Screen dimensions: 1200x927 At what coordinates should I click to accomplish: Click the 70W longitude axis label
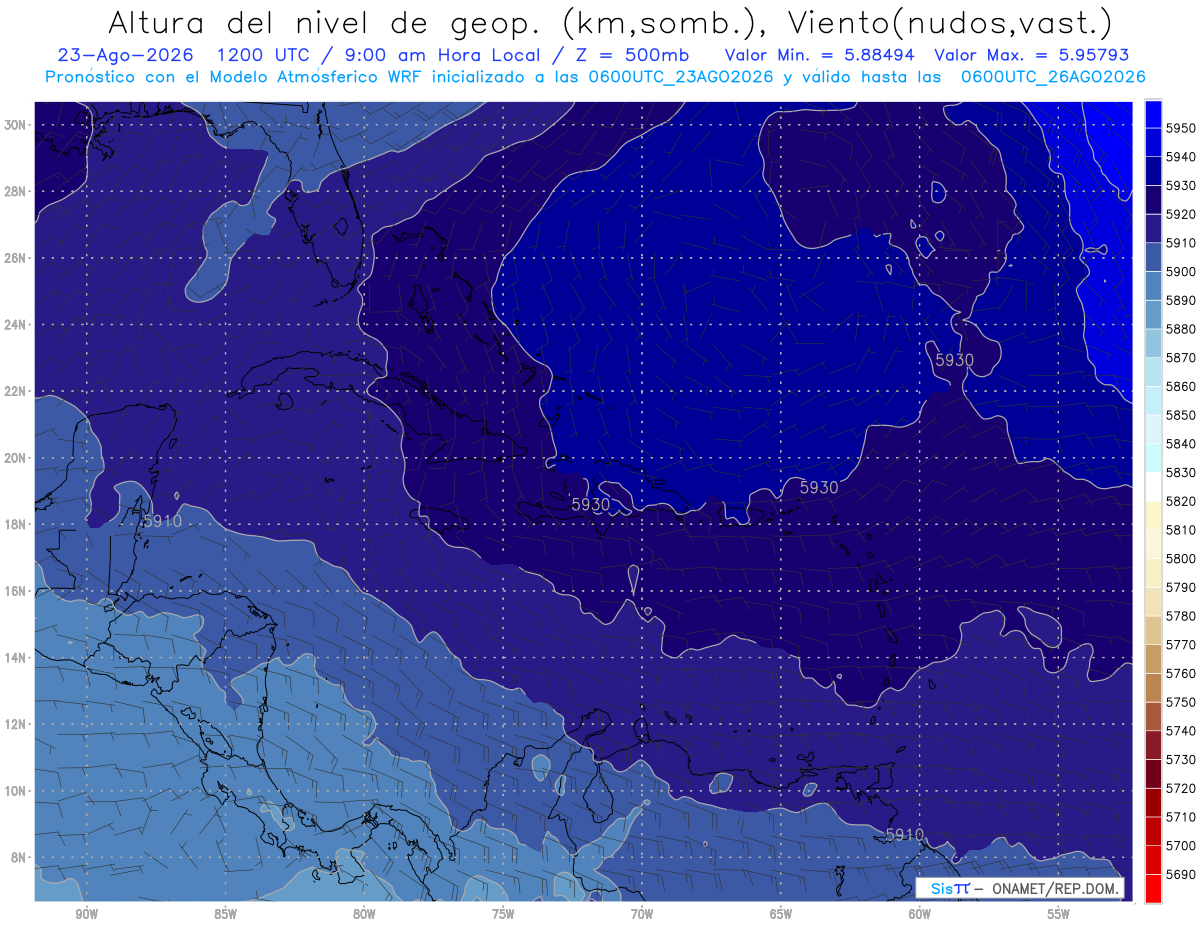click(x=642, y=915)
